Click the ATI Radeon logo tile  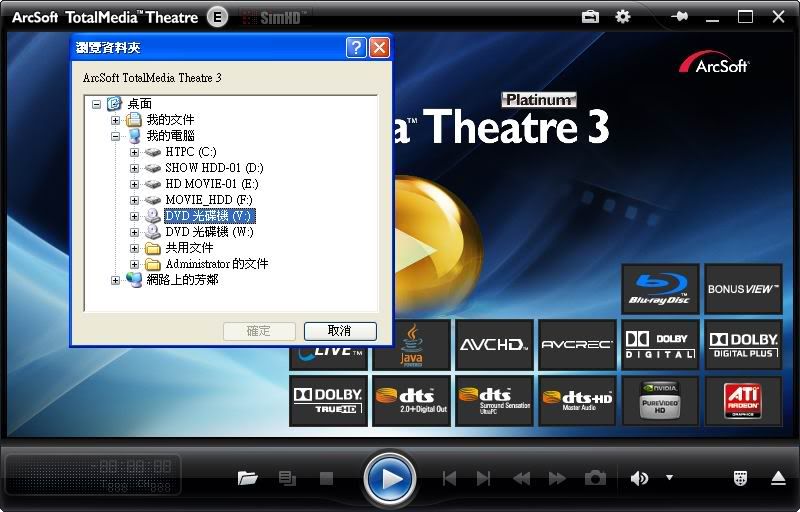click(743, 401)
